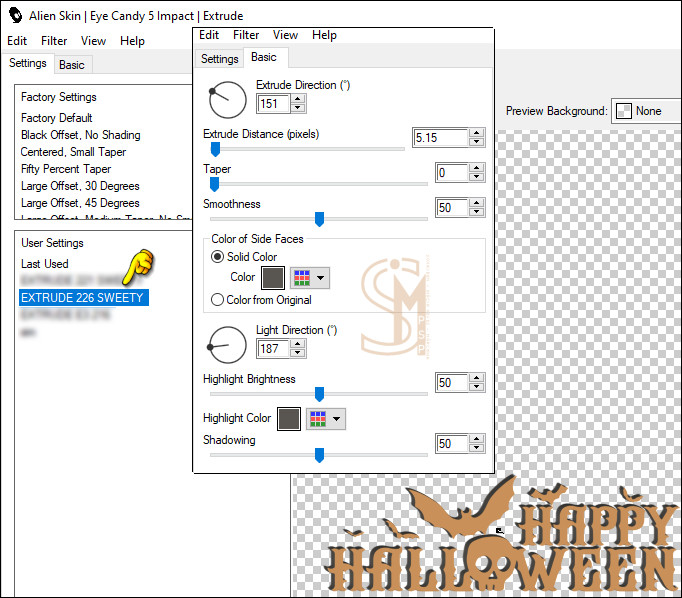Click the Light Direction angle dial

coord(227,345)
